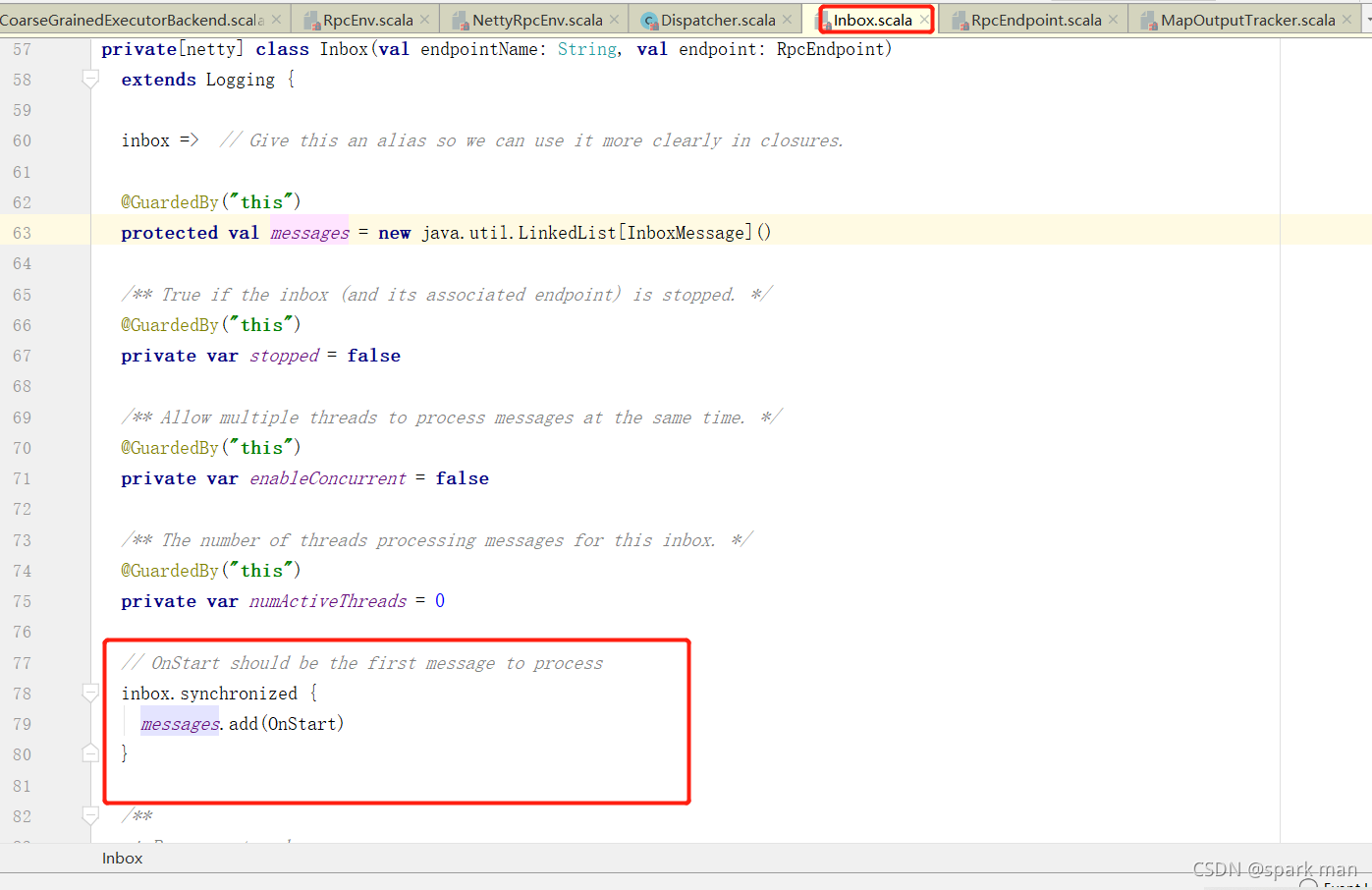Click the 'String' type on line 57
Image resolution: width=1372 pixels, height=890 pixels.
click(x=587, y=49)
